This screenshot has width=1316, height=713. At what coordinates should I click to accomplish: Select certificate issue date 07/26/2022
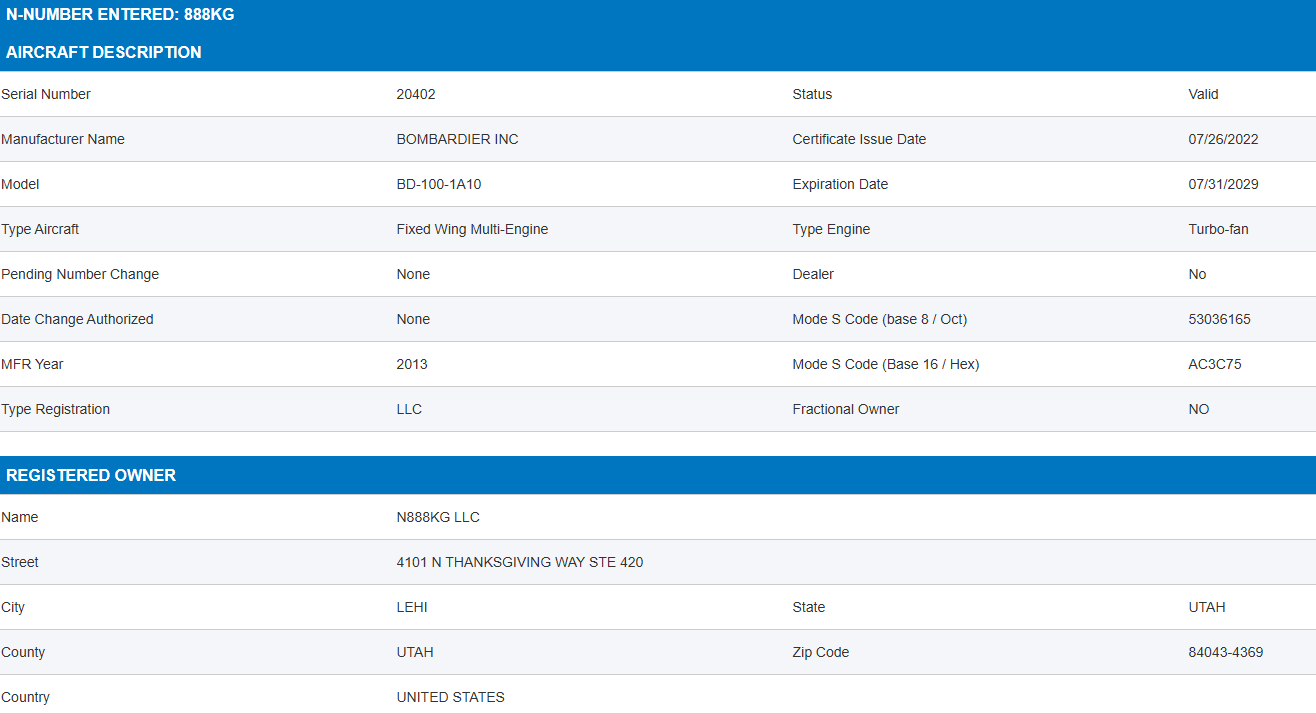[x=1223, y=139]
